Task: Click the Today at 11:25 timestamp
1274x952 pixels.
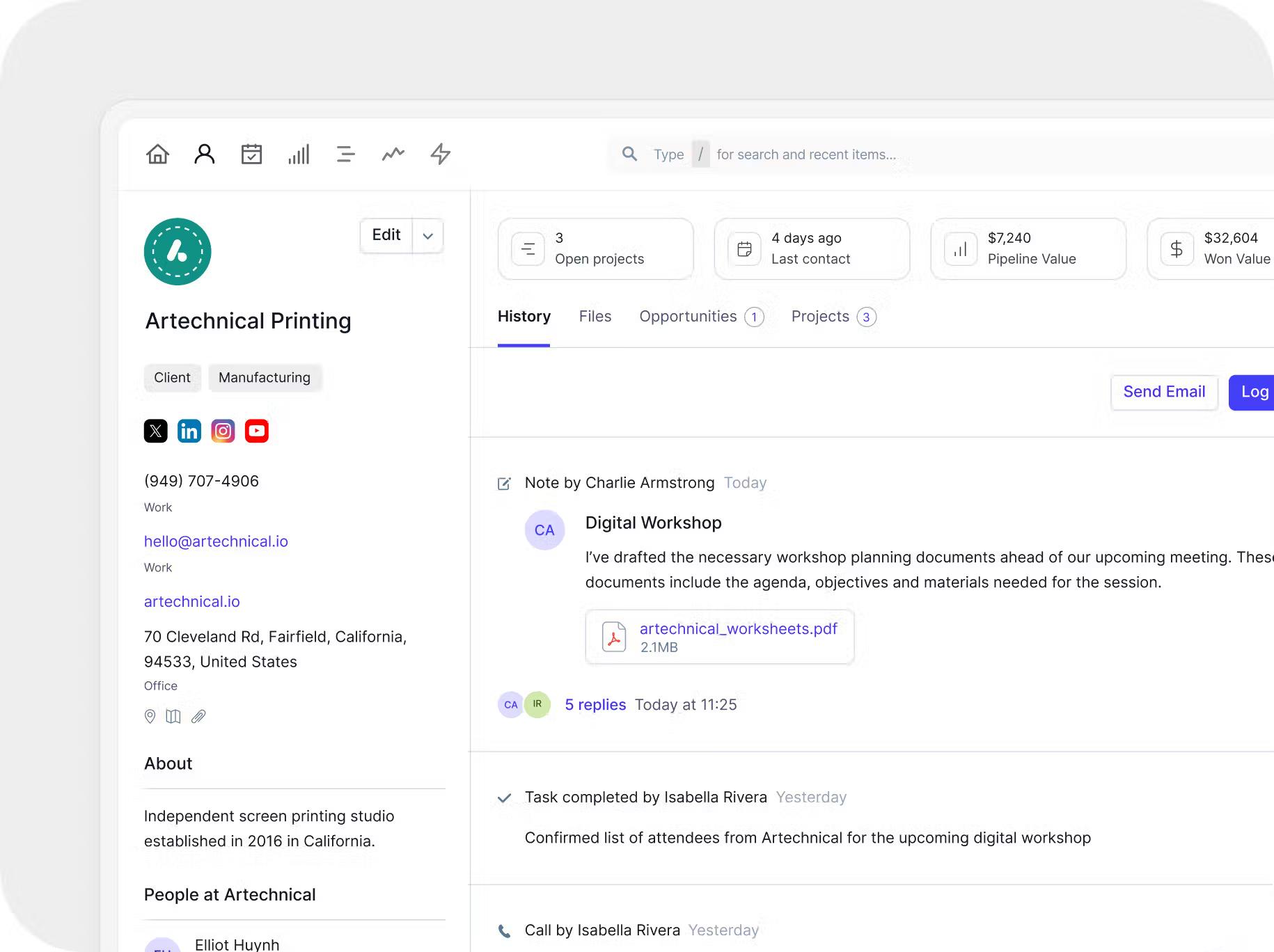Action: click(x=686, y=705)
